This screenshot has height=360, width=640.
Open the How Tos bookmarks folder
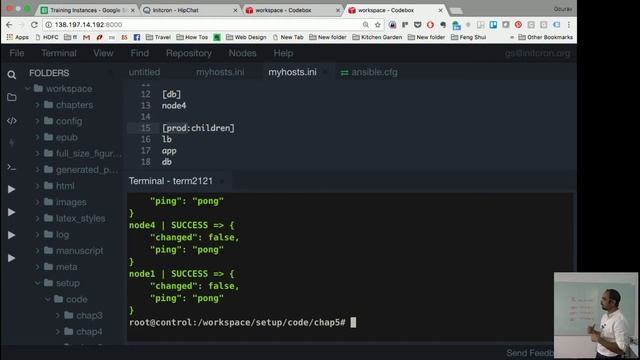tap(192, 37)
